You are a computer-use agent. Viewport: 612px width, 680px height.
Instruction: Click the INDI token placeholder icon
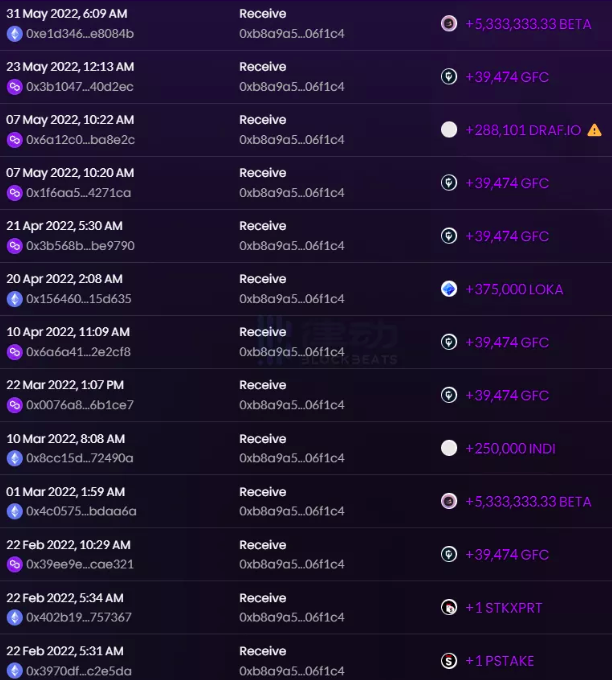tap(449, 448)
